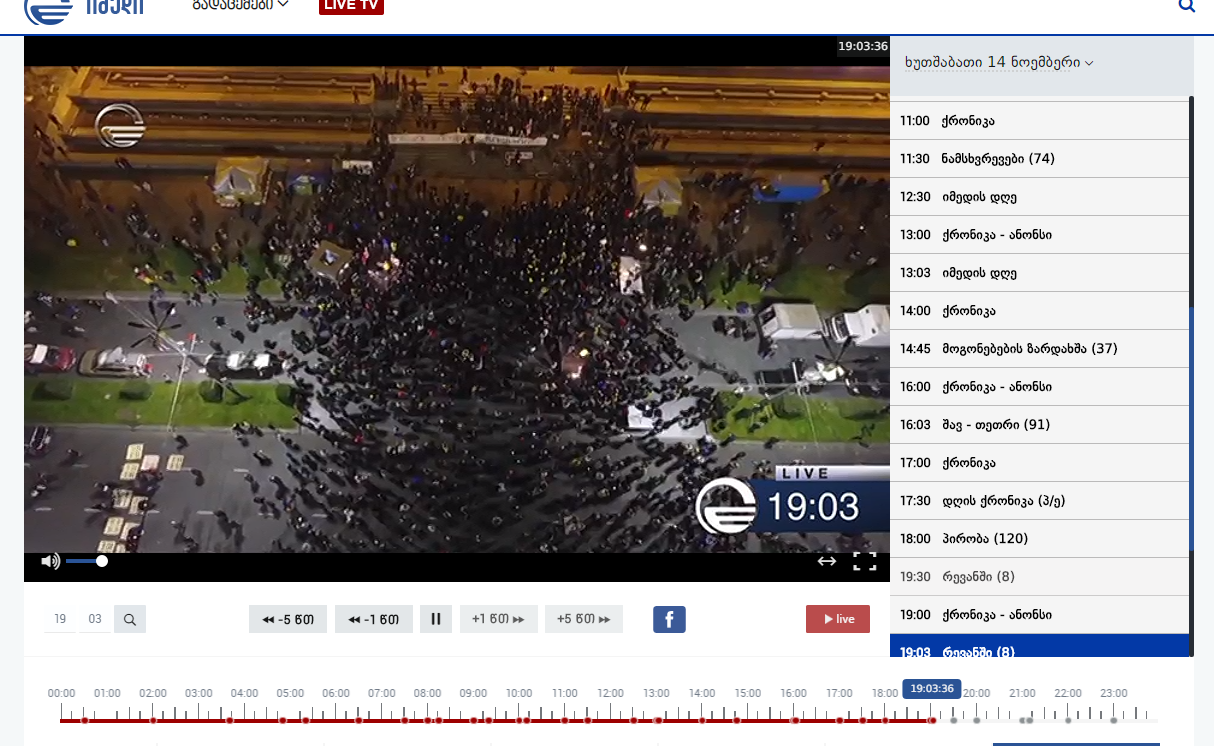
Task: Select the 17:00 ქრონიკა program
Action: 1039,463
